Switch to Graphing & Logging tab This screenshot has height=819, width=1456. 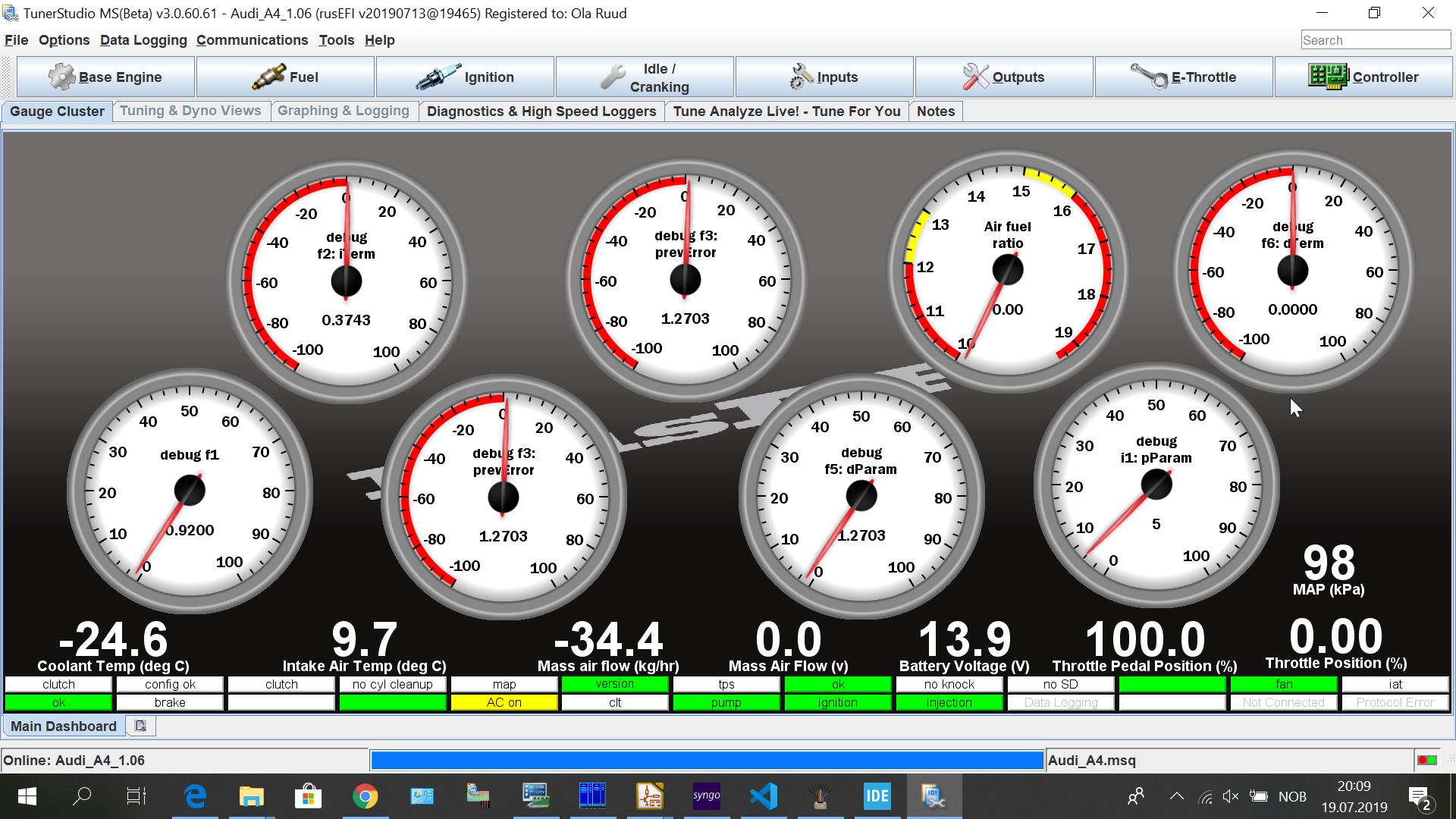point(344,111)
